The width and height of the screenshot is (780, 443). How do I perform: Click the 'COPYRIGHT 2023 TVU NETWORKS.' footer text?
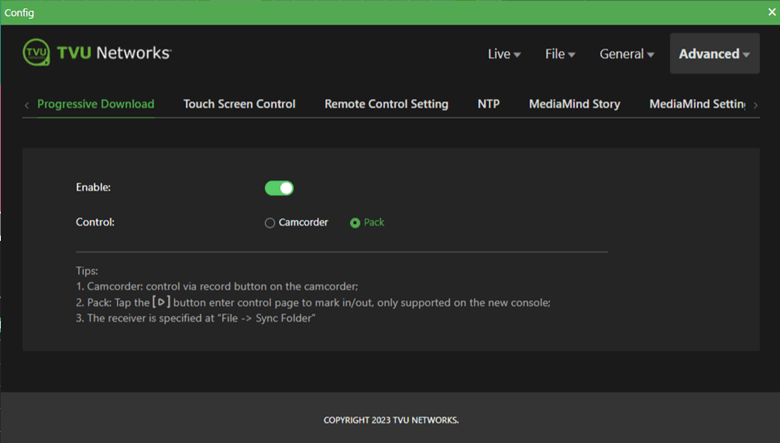391,420
